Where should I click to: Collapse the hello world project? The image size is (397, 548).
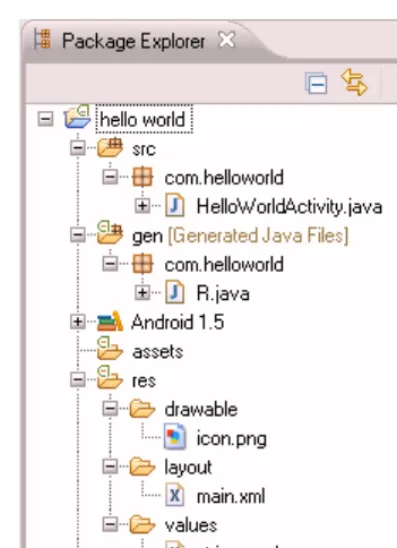pyautogui.click(x=45, y=119)
